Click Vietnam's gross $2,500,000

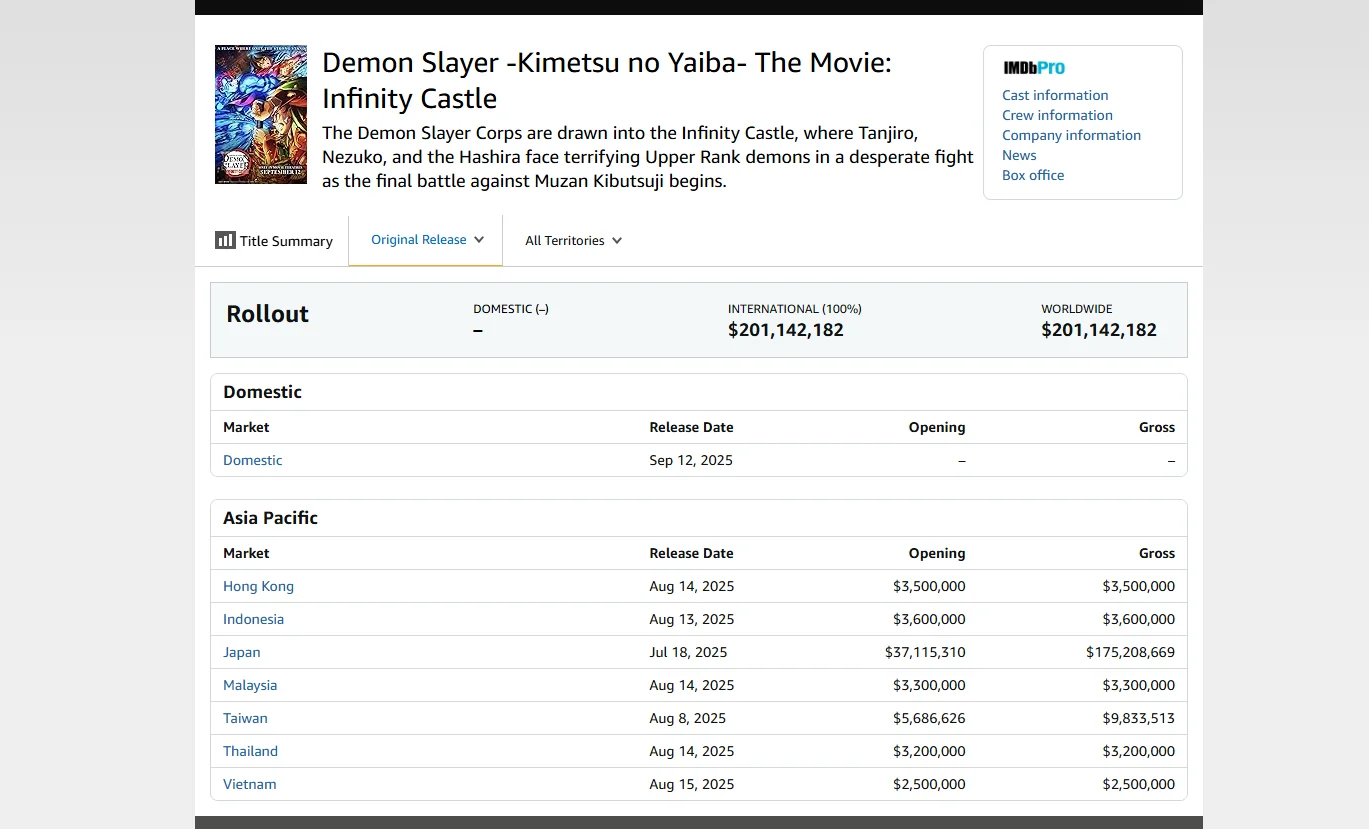(1138, 784)
